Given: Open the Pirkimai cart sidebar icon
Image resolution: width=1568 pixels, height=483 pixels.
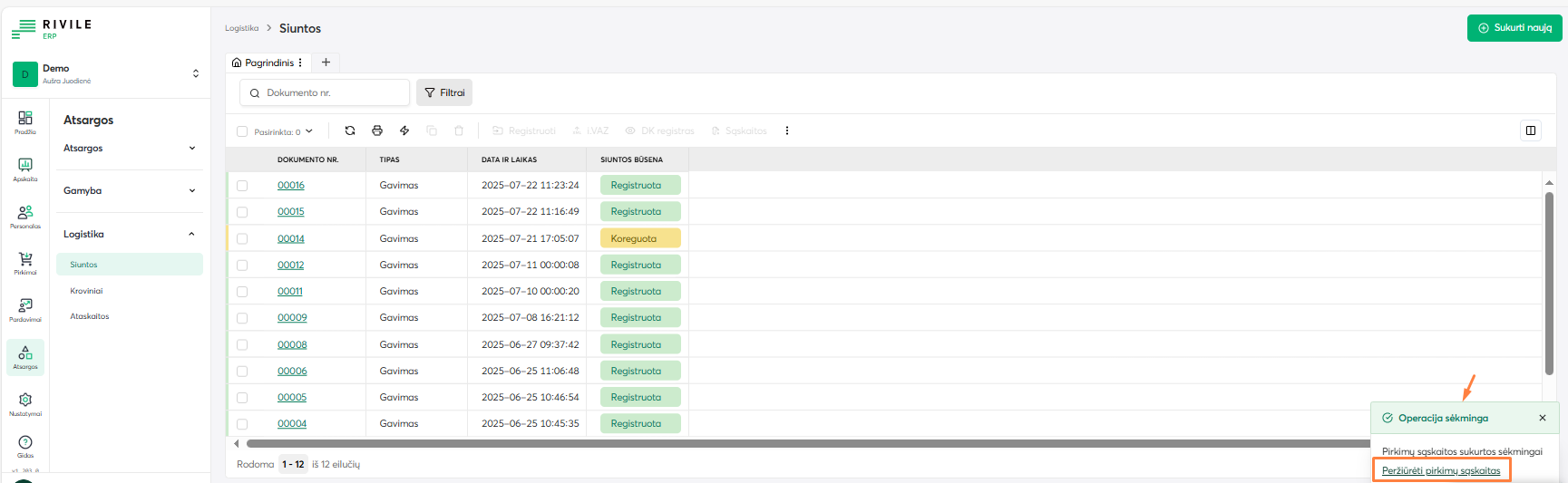Looking at the screenshot, I should (x=25, y=263).
